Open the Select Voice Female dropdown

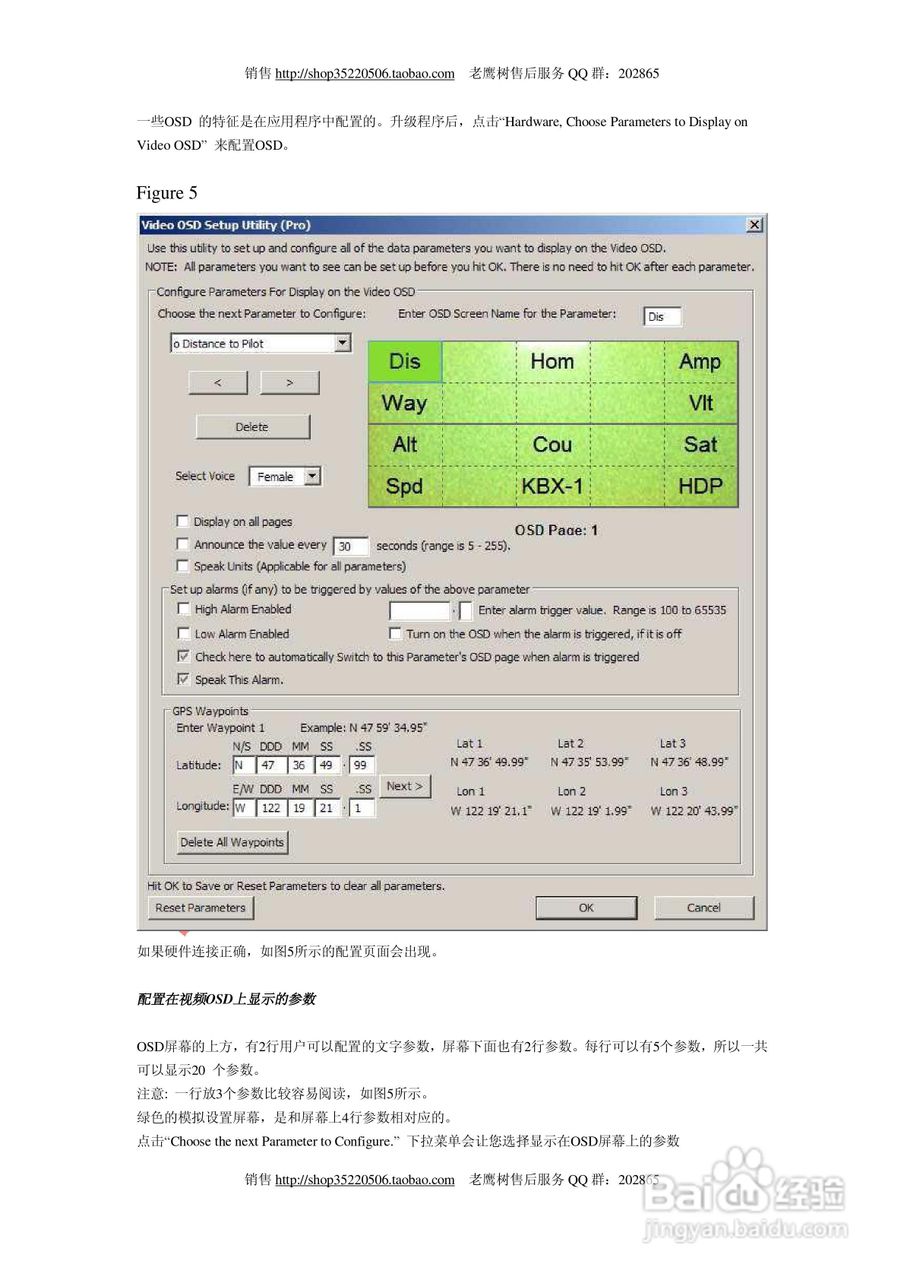point(312,477)
